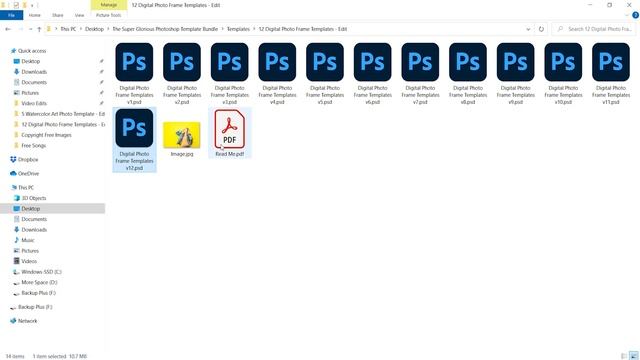Click Templates in address breadcrumb
This screenshot has width=640, height=360.
[x=238, y=29]
